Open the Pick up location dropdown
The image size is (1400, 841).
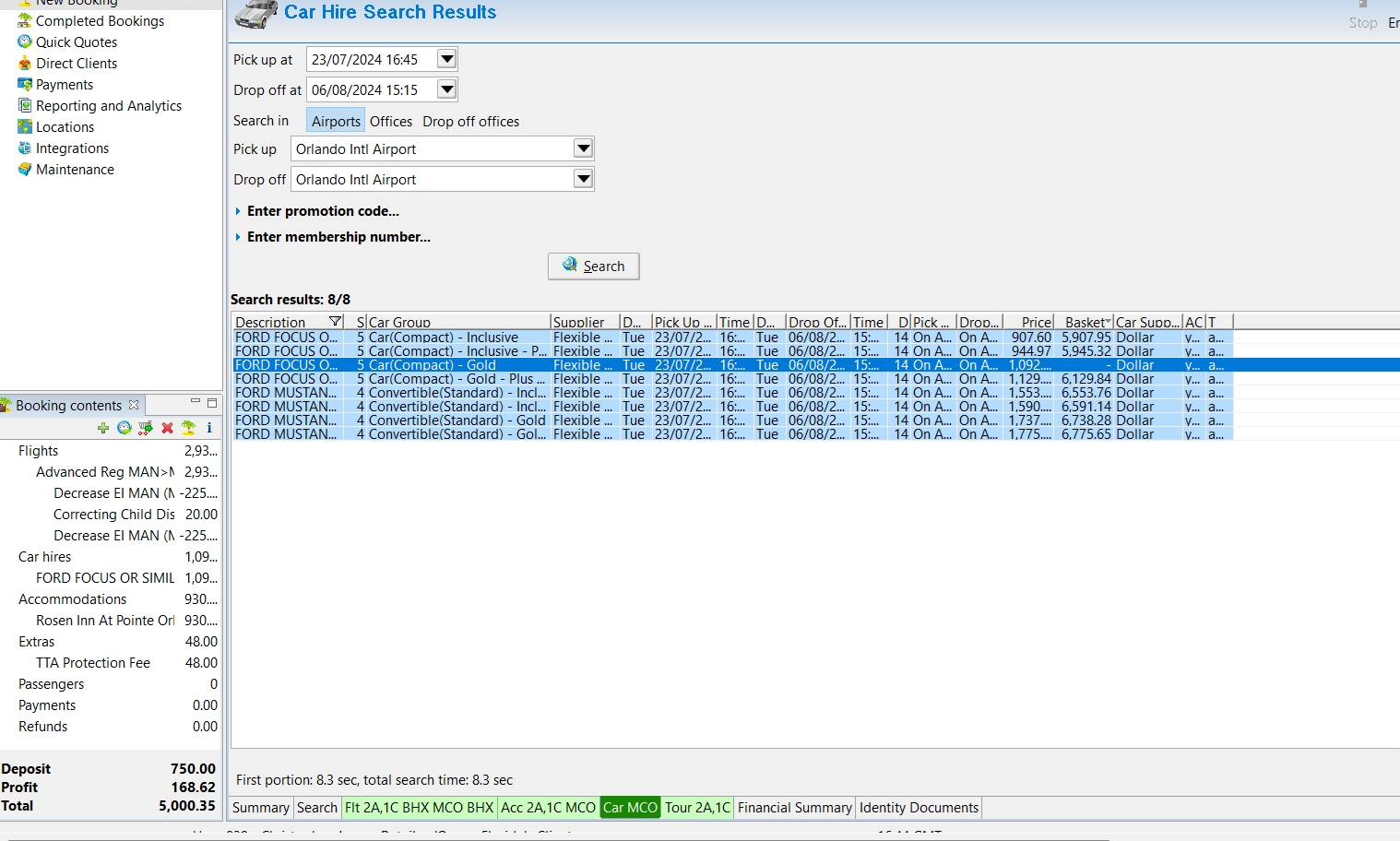tap(583, 148)
